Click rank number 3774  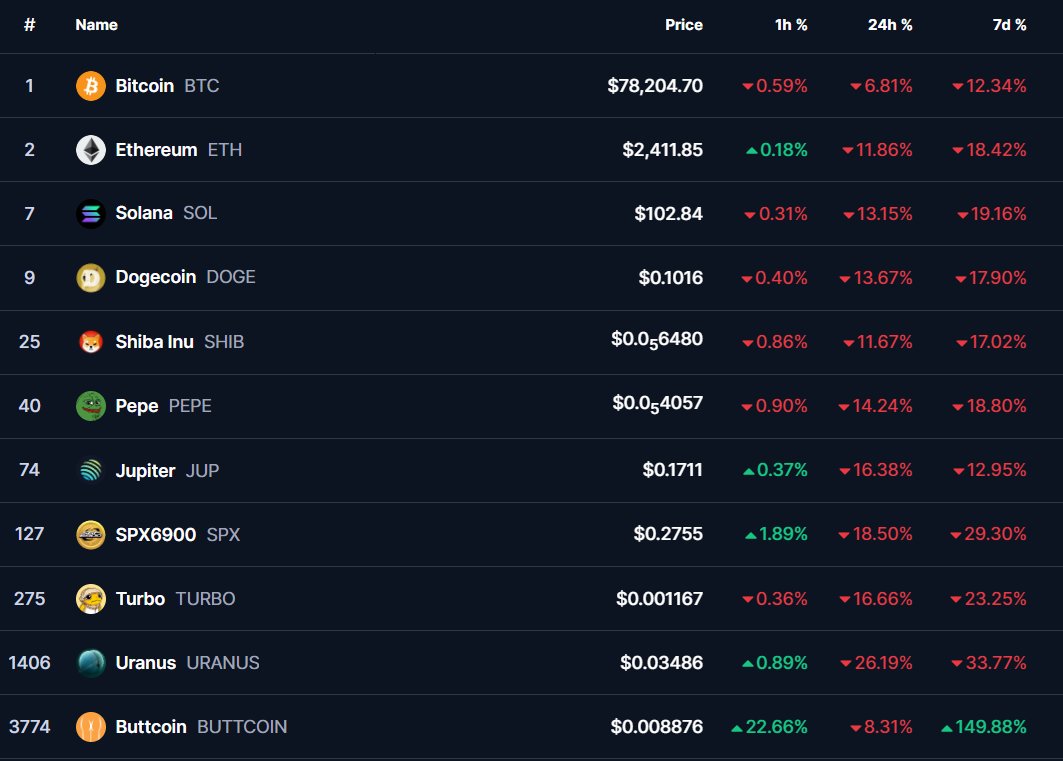[29, 727]
